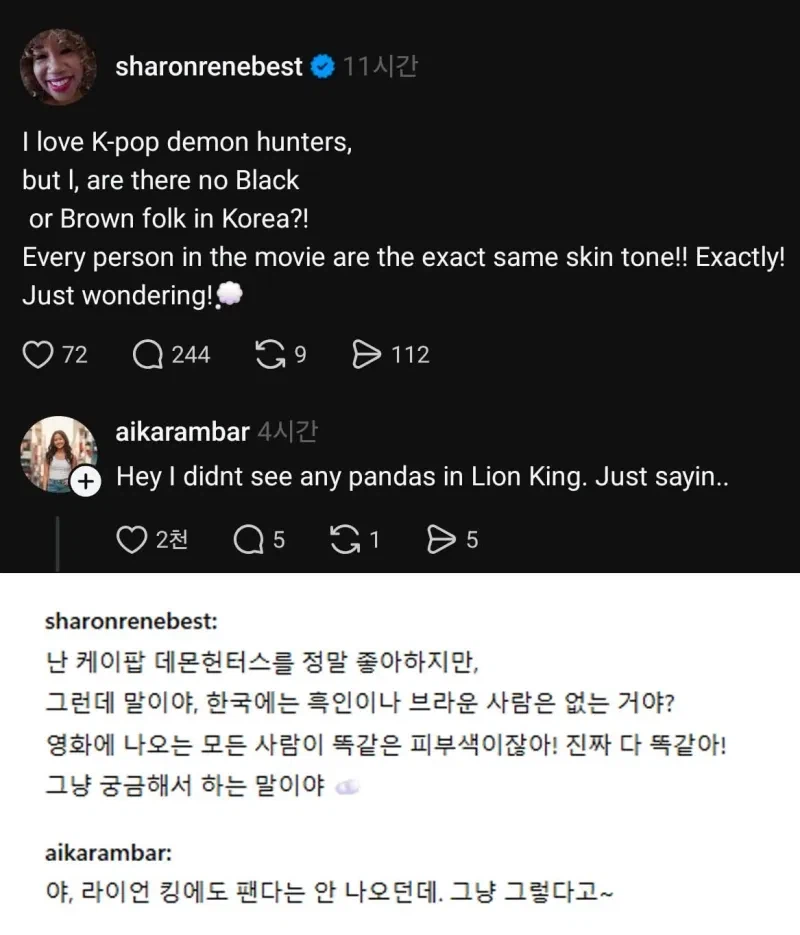Like sharonrenebest's post with the heart icon
800x935 pixels.
(37, 354)
